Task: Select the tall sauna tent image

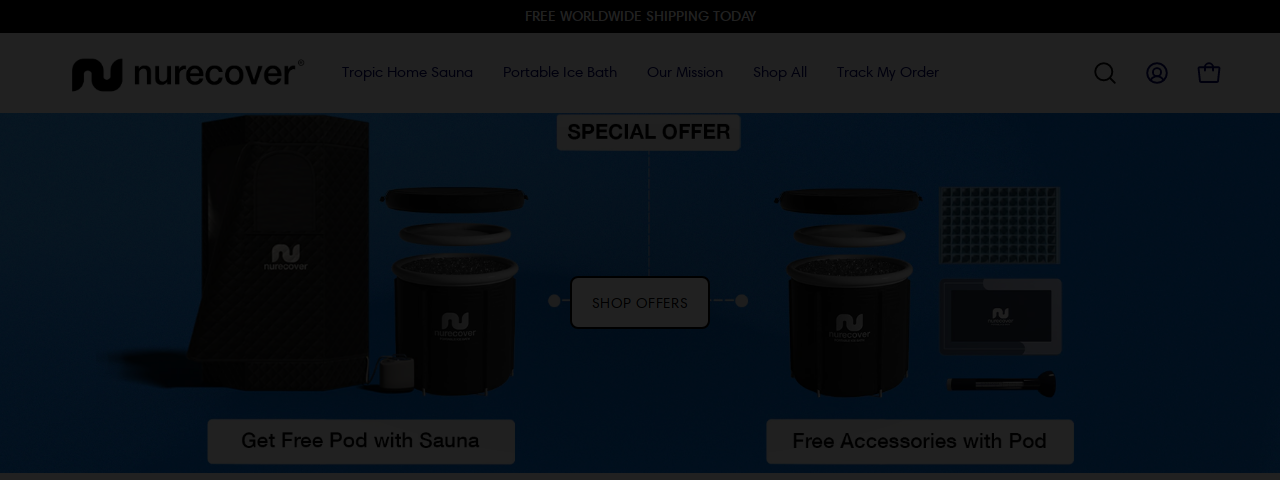Action: pos(285,253)
